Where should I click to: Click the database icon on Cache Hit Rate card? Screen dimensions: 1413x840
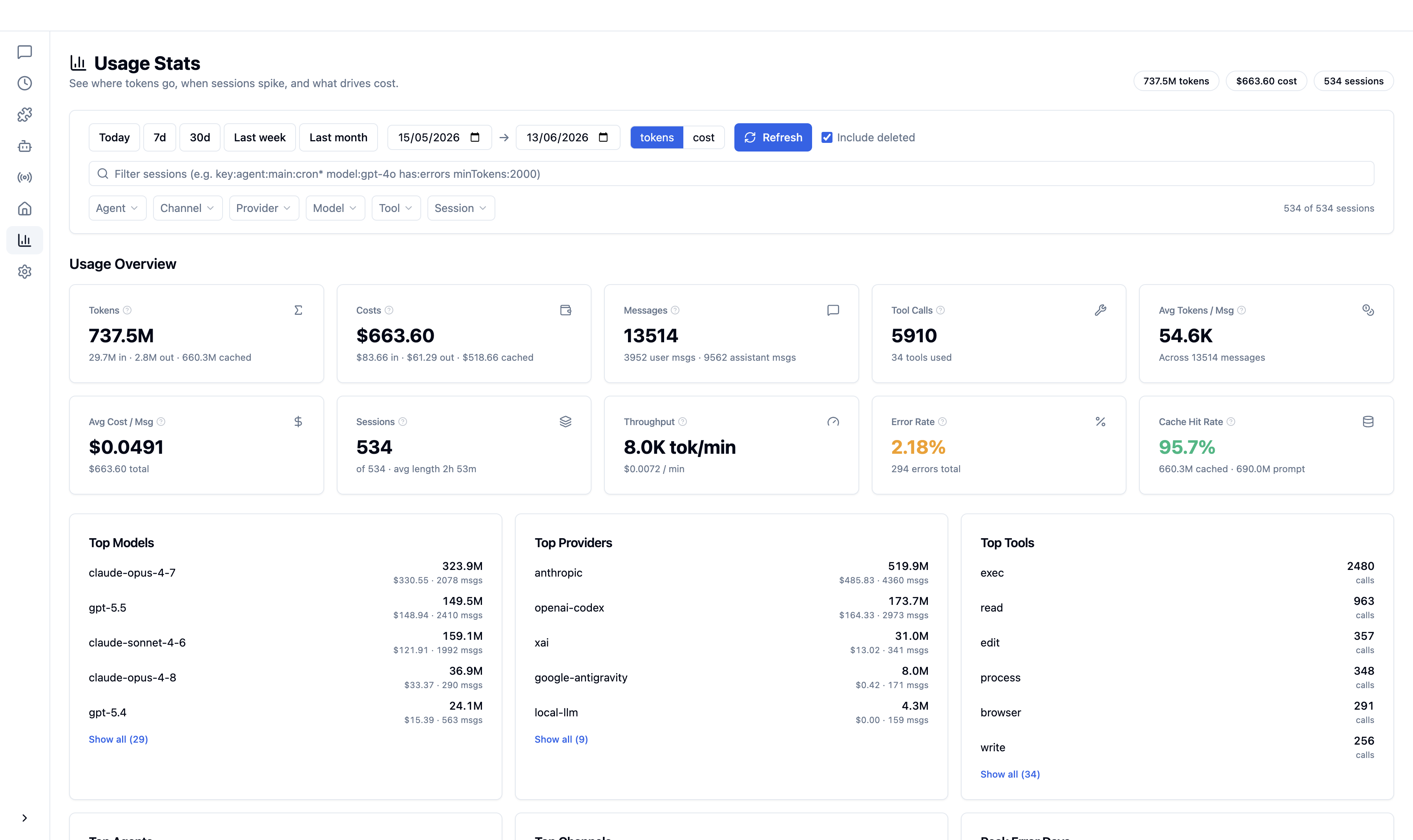1368,422
